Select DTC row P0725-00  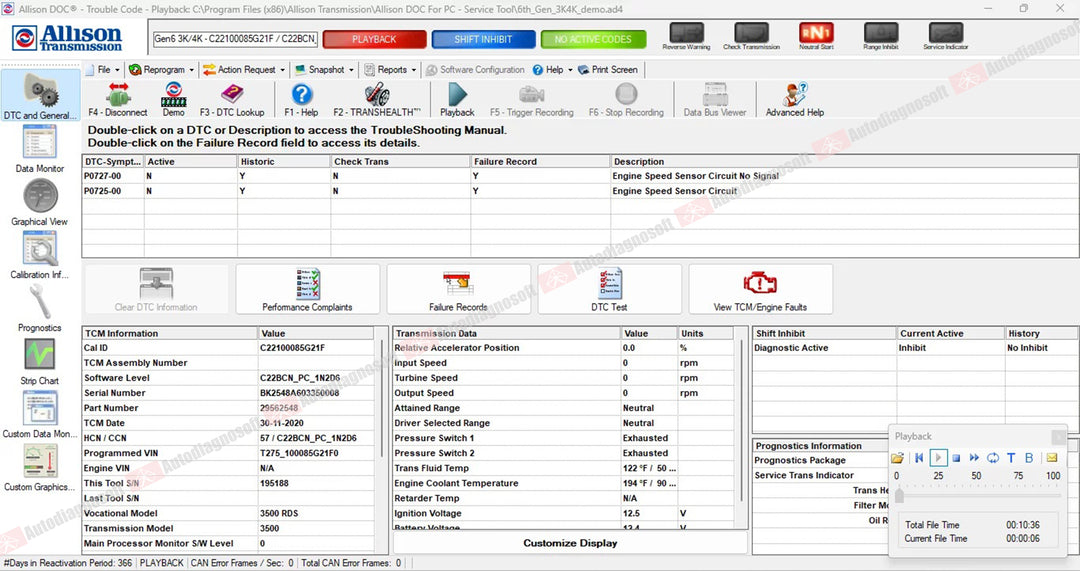[x=580, y=191]
